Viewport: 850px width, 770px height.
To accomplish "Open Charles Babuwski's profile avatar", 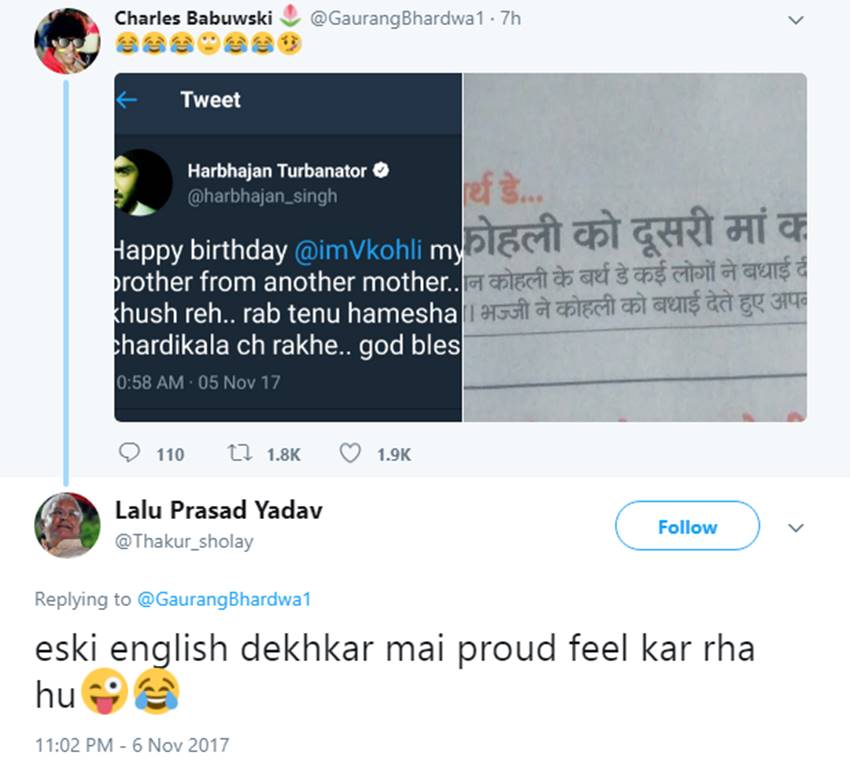I will [67, 41].
